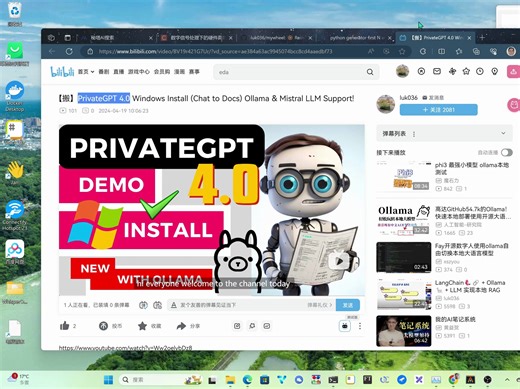
Task: Click the send message (发消息) link by uploader
Action: click(433, 98)
